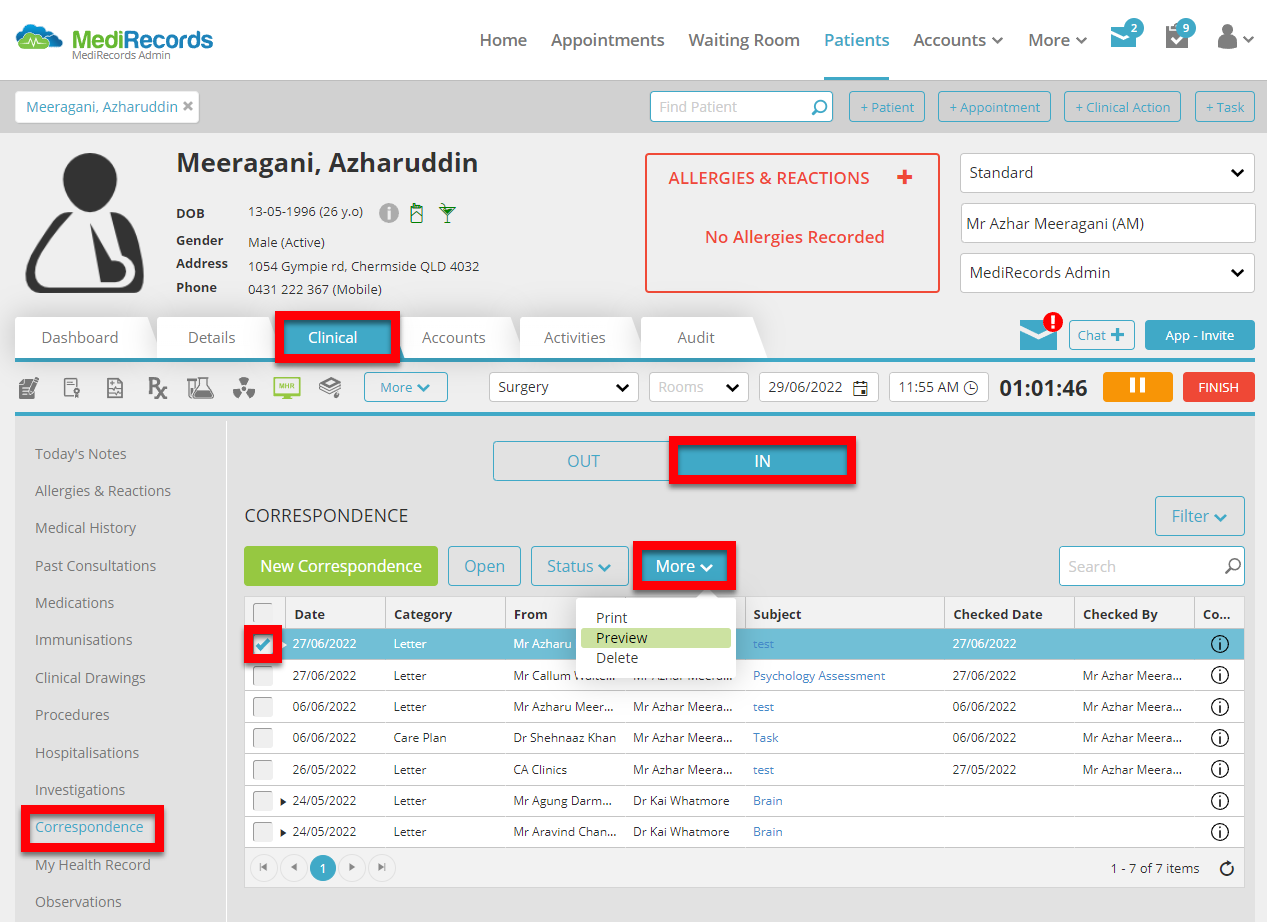Click the App - Invite button

click(x=1199, y=335)
